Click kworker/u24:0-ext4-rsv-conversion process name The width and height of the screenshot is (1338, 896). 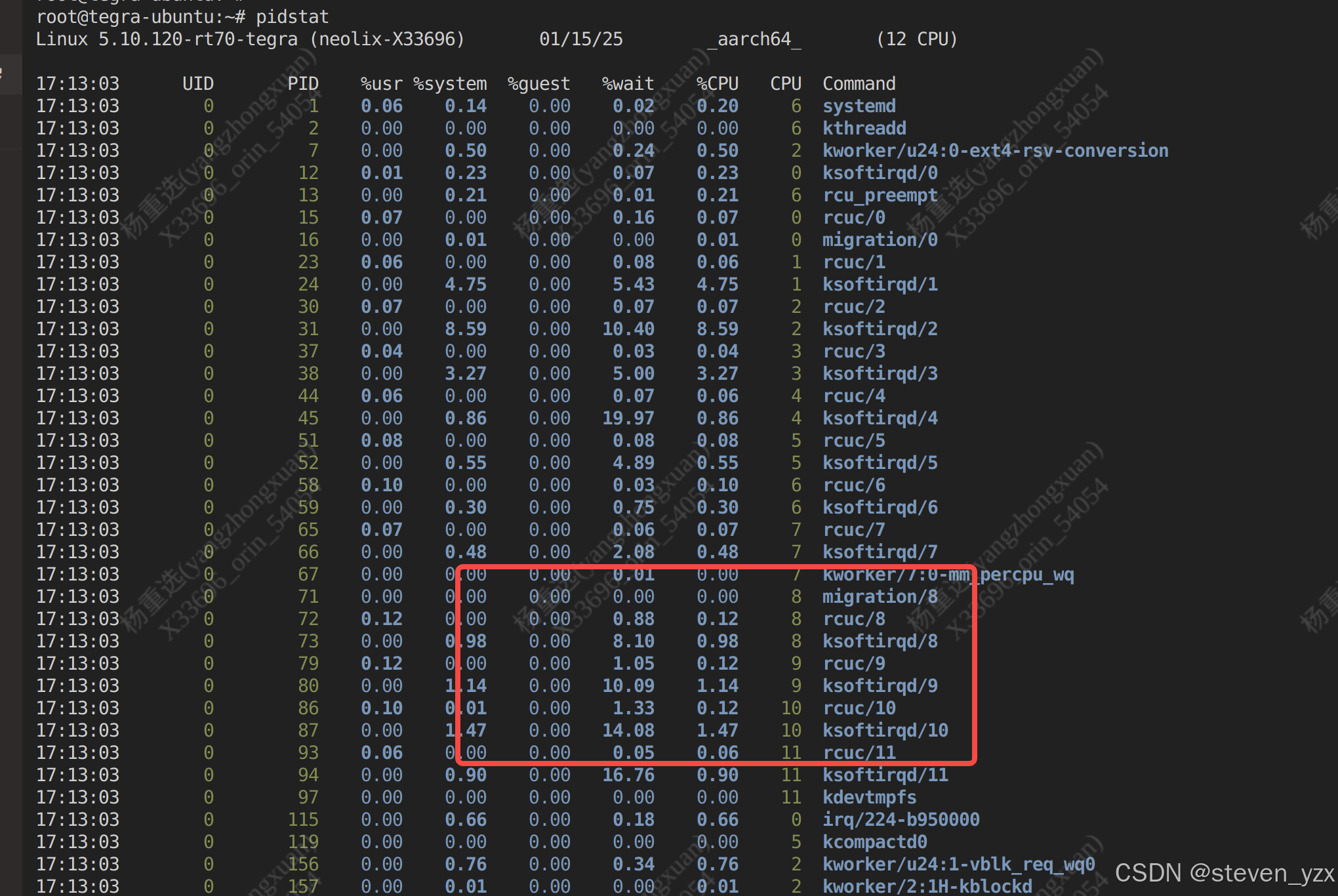[995, 151]
